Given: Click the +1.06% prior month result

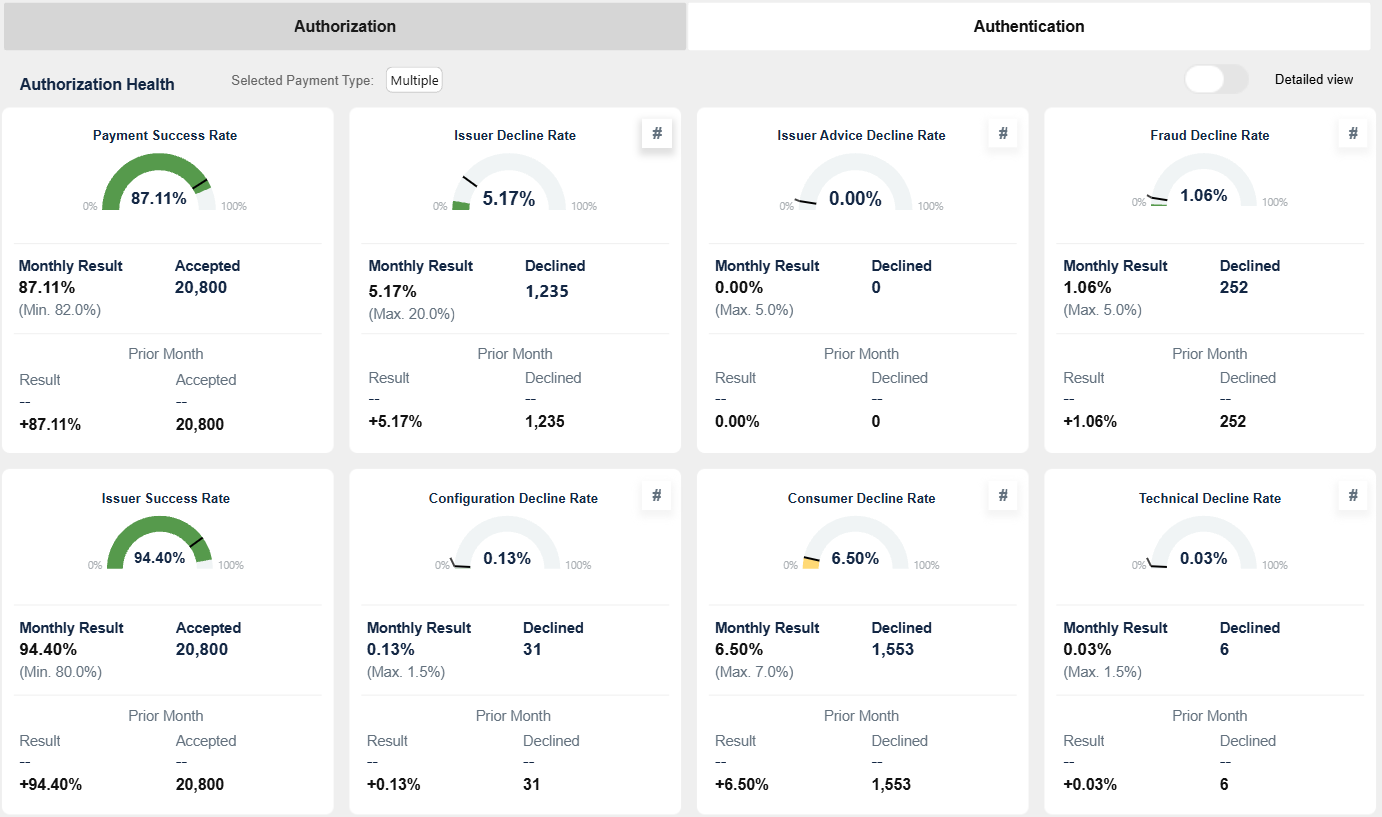Looking at the screenshot, I should pyautogui.click(x=1090, y=421).
